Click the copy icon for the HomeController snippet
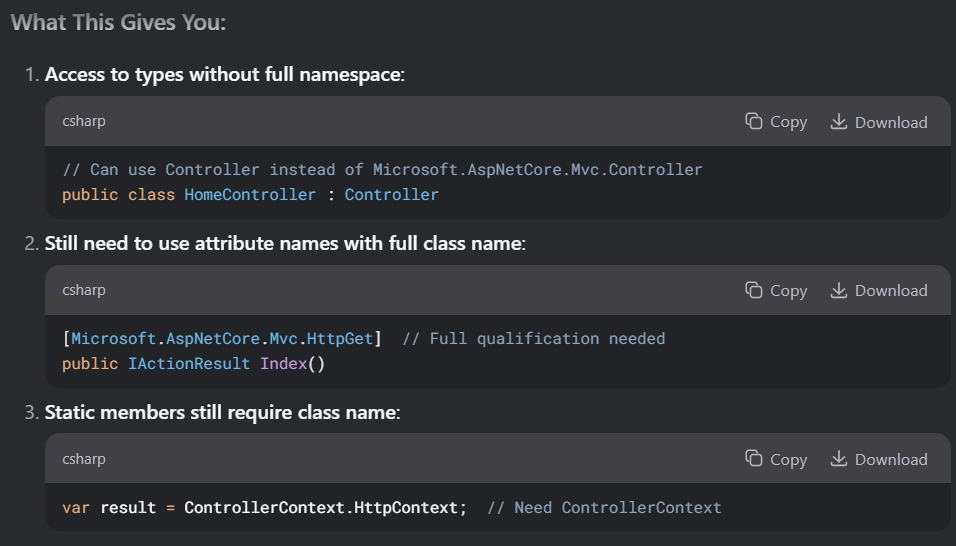Image resolution: width=956 pixels, height=546 pixels. (x=754, y=121)
